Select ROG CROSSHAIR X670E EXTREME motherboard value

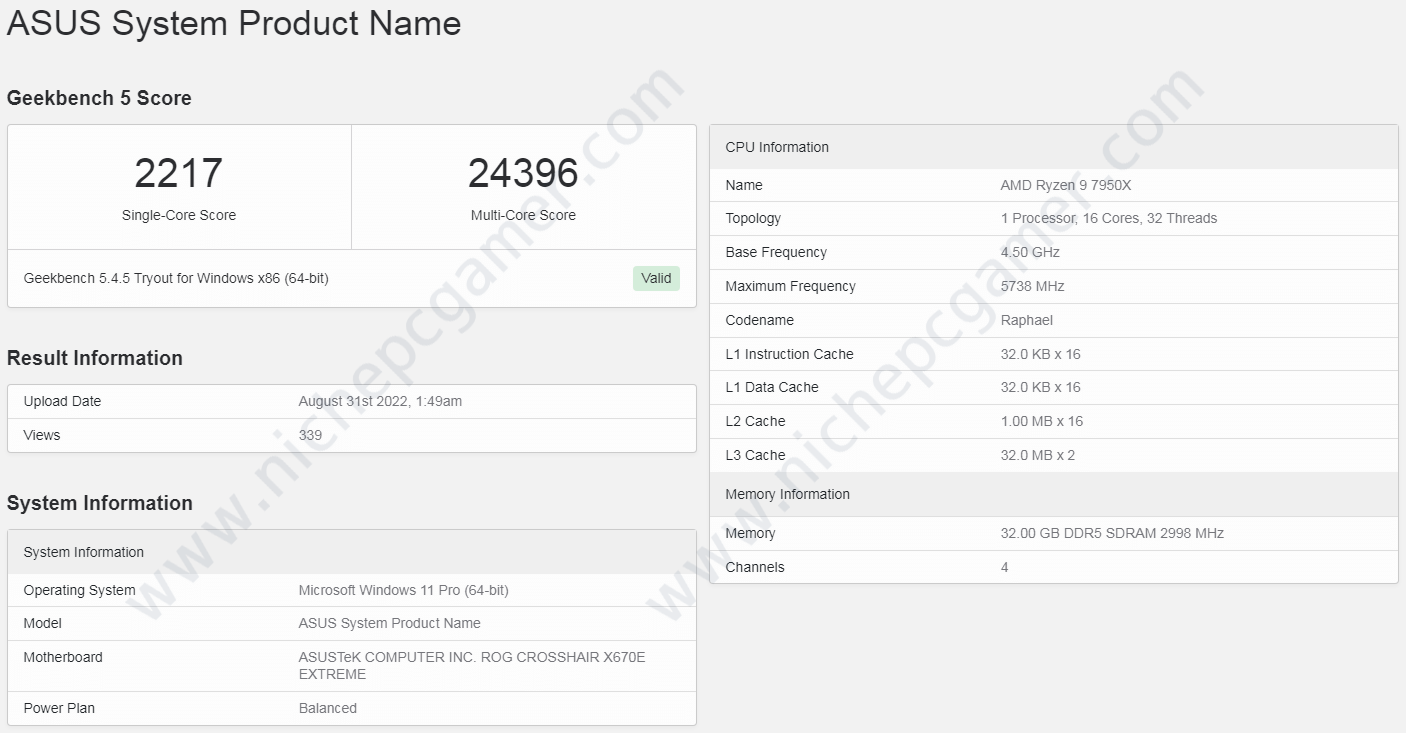pyautogui.click(x=472, y=665)
